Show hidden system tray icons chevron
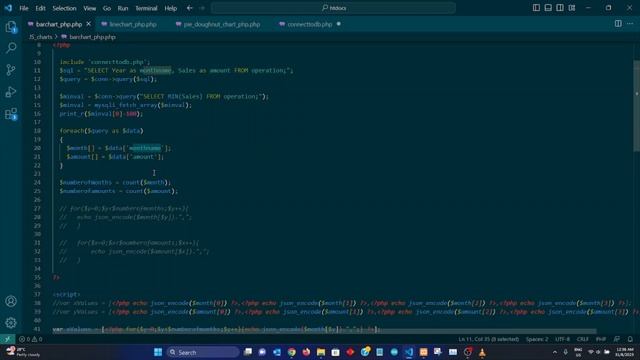Image resolution: width=640 pixels, height=360 pixels. coord(554,352)
